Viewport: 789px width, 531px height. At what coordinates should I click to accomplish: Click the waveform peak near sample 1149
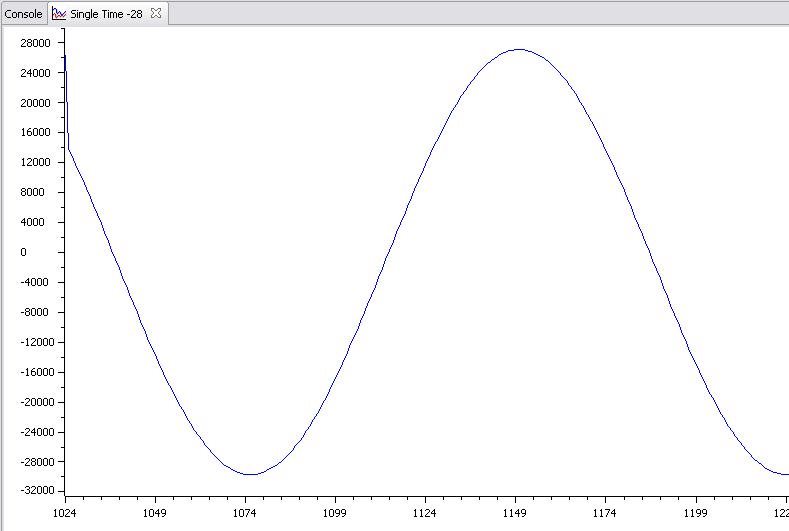(519, 49)
